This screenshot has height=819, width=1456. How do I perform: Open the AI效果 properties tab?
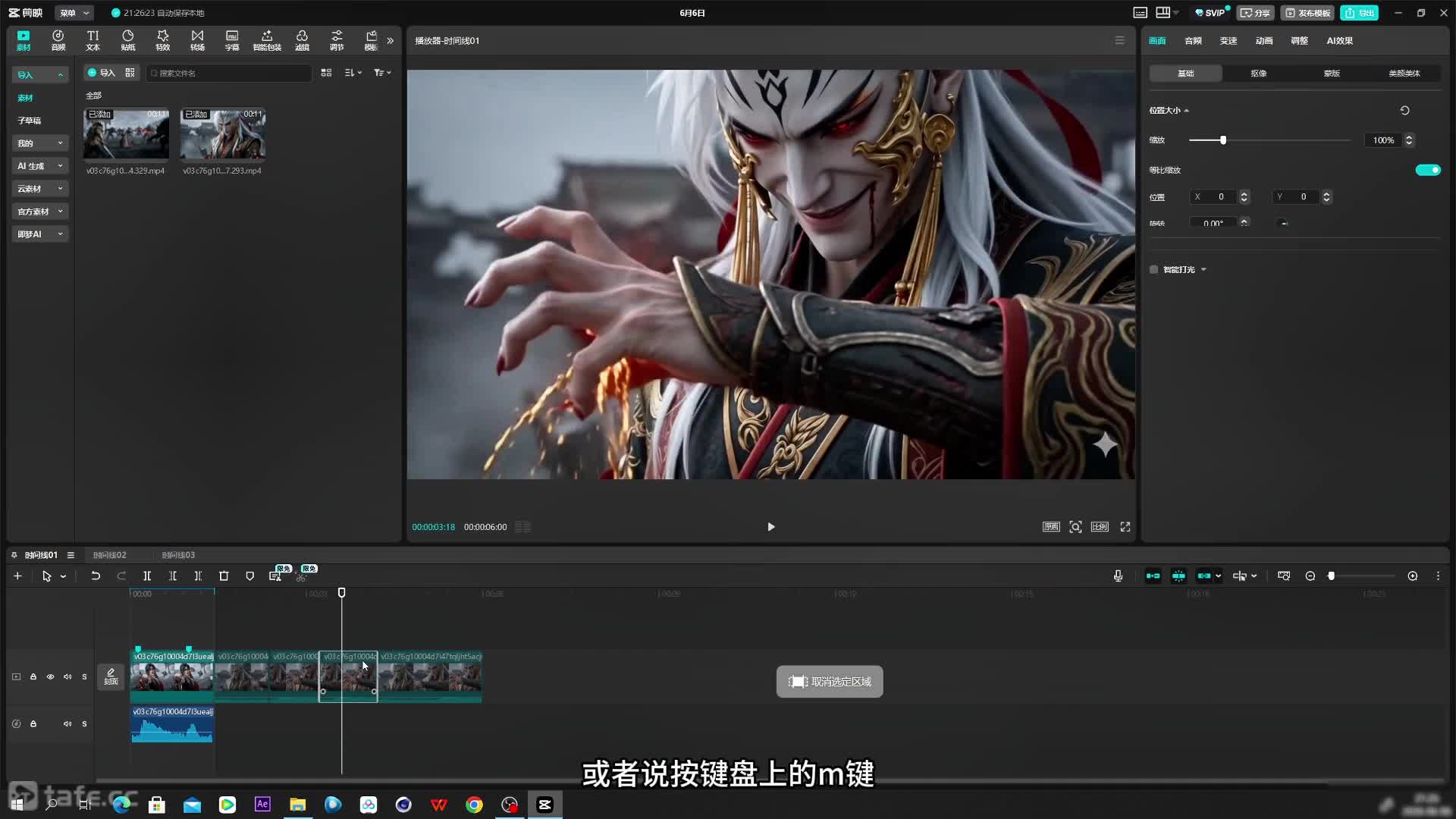tap(1339, 41)
